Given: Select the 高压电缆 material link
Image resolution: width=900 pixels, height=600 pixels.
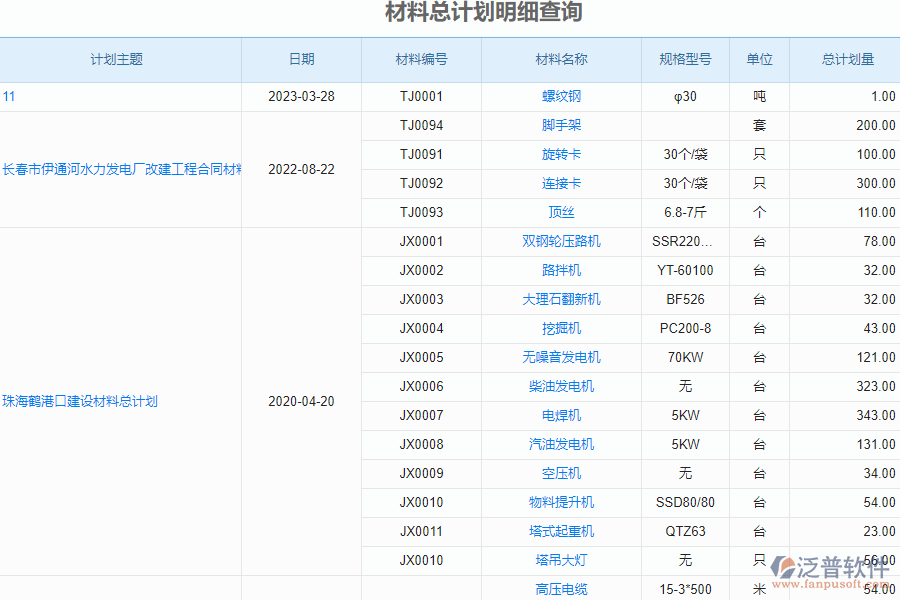Looking at the screenshot, I should click(562, 589).
